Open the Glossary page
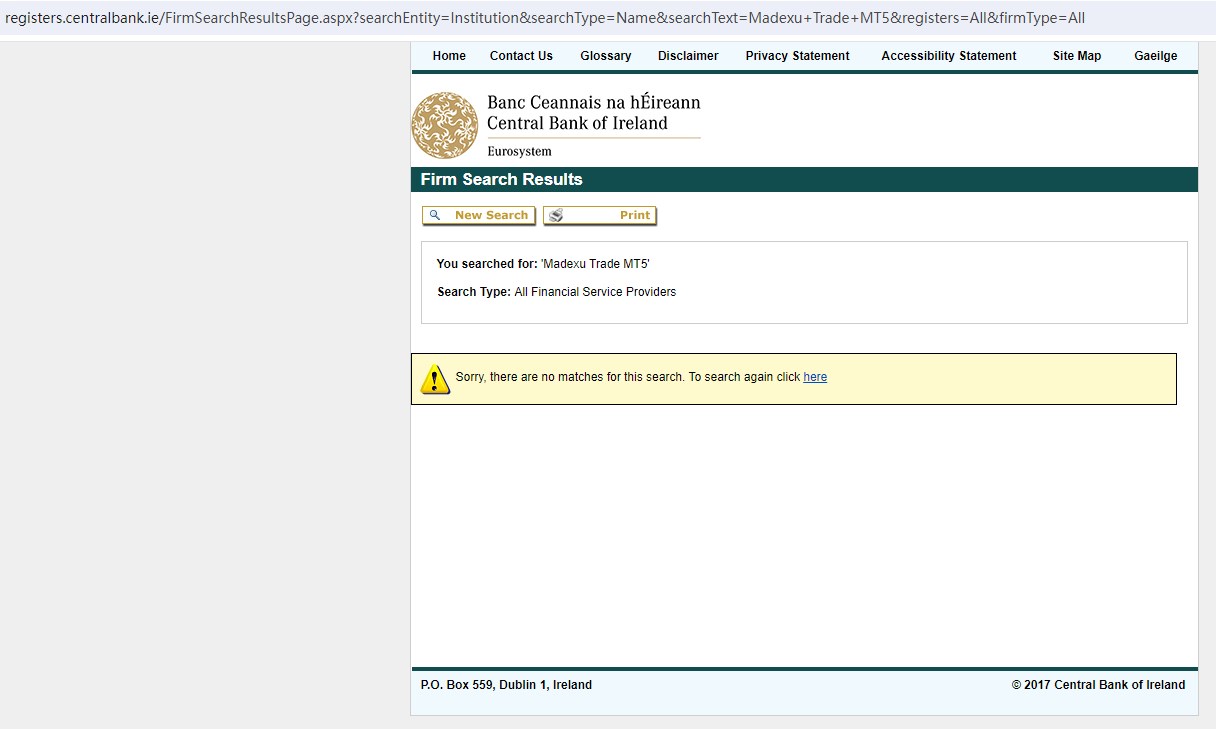The image size is (1216, 729). [605, 56]
